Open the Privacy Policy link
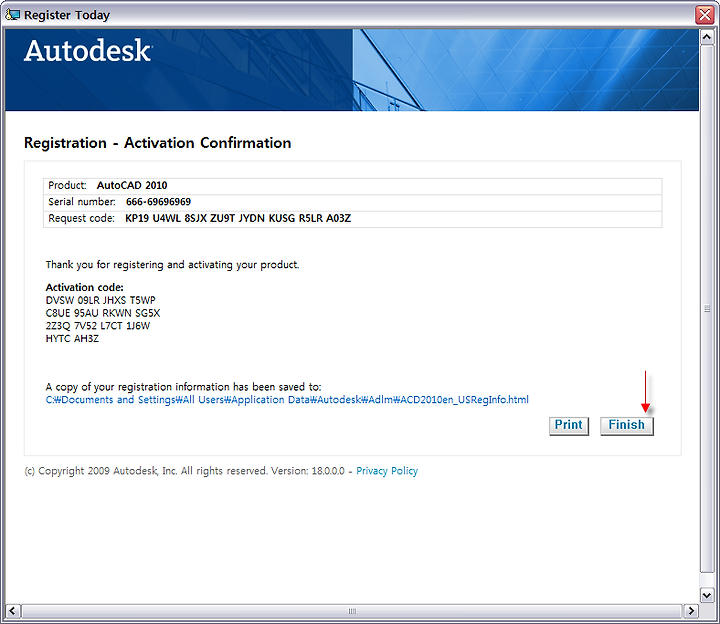Viewport: 720px width, 624px height. (x=387, y=471)
